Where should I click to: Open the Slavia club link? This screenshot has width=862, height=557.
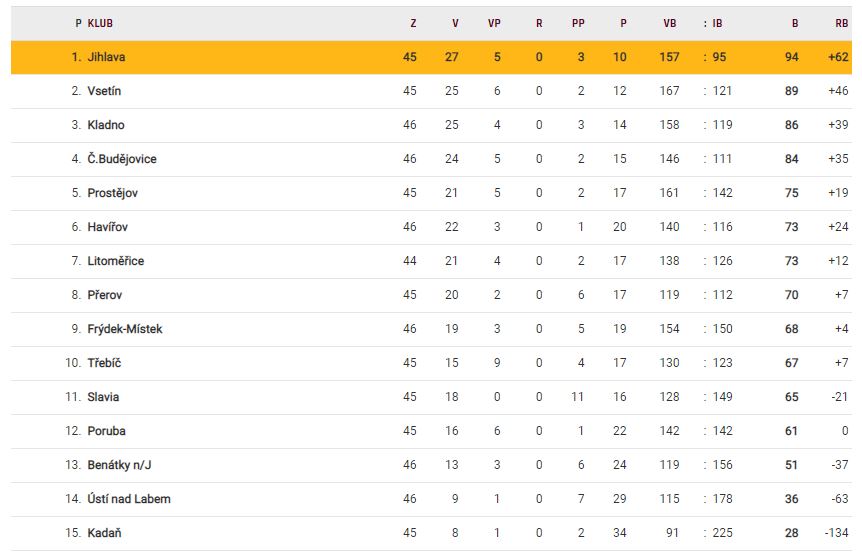coord(103,397)
